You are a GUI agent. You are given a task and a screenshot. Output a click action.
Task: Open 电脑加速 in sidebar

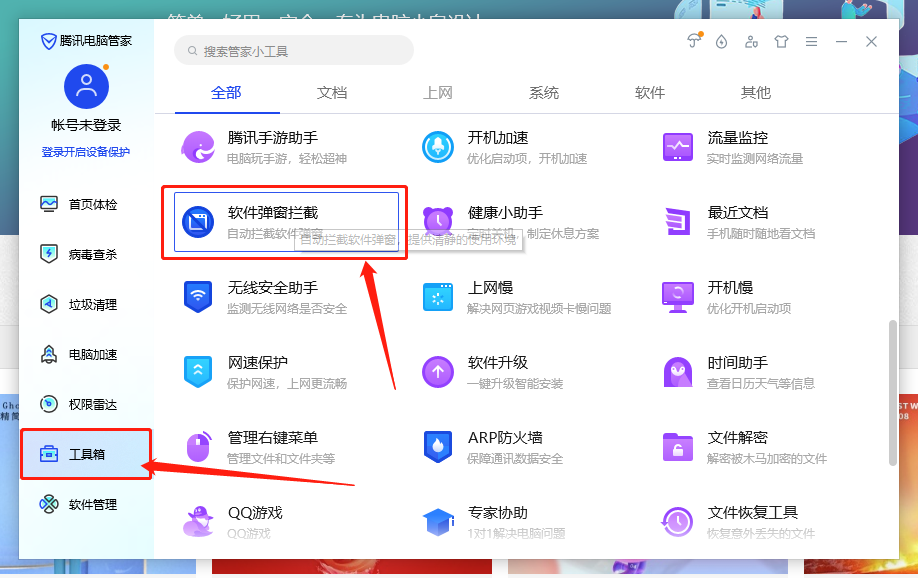[x=86, y=354]
